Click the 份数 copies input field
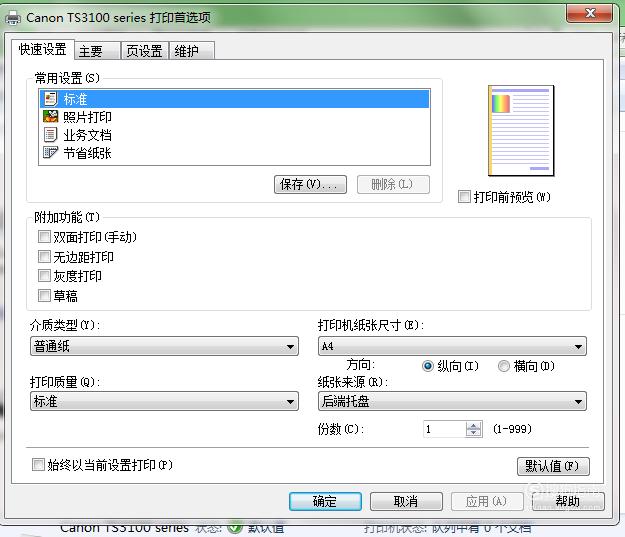Screen dimensions: 625x537 point(444,429)
